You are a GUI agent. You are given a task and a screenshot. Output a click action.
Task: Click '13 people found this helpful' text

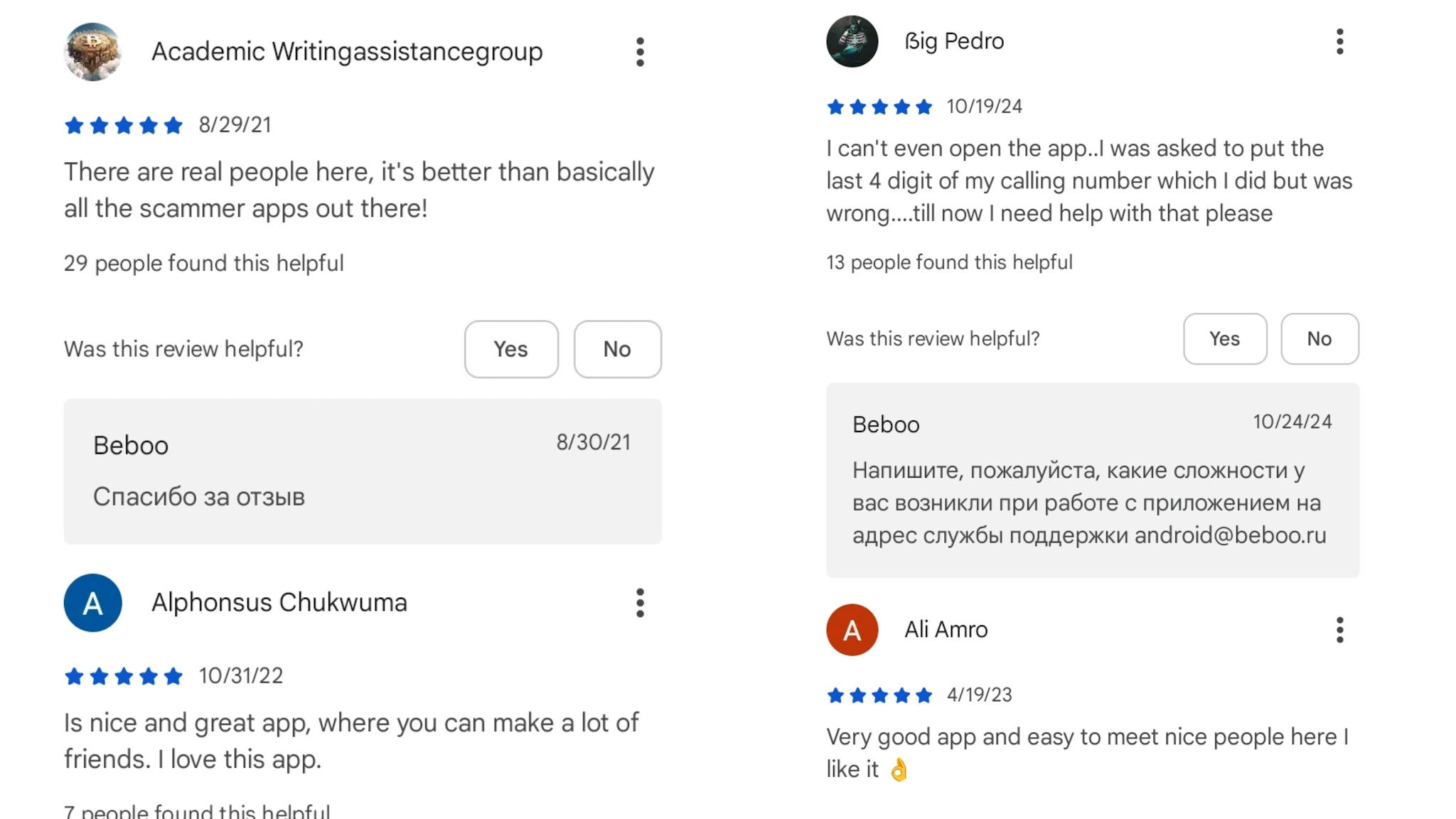(949, 262)
